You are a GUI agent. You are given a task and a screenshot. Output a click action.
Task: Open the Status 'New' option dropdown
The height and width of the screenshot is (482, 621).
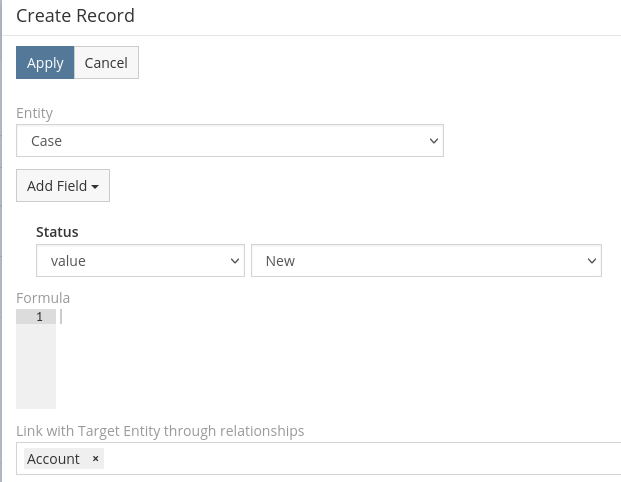[425, 260]
